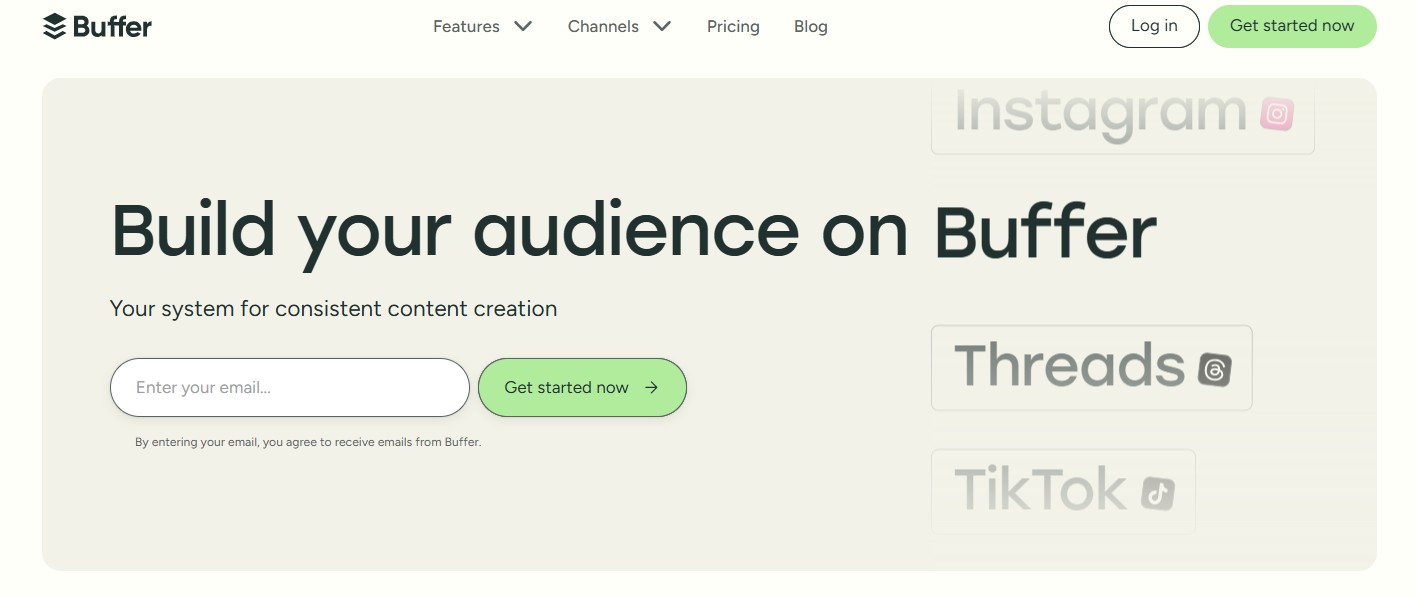Open the Blog menu item
1415x596 pixels.
(x=810, y=27)
